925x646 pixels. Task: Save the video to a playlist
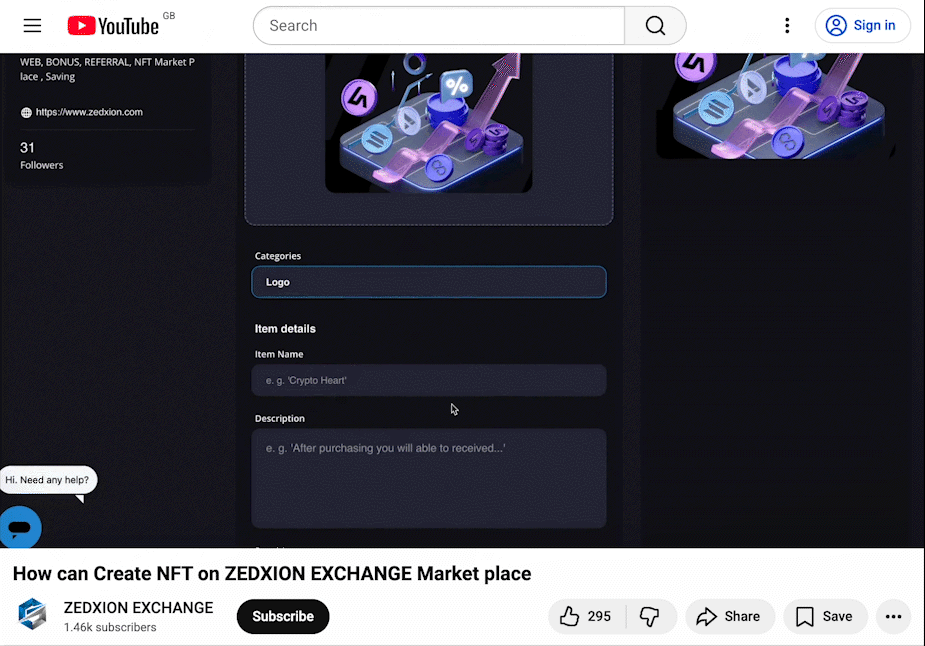click(x=825, y=616)
